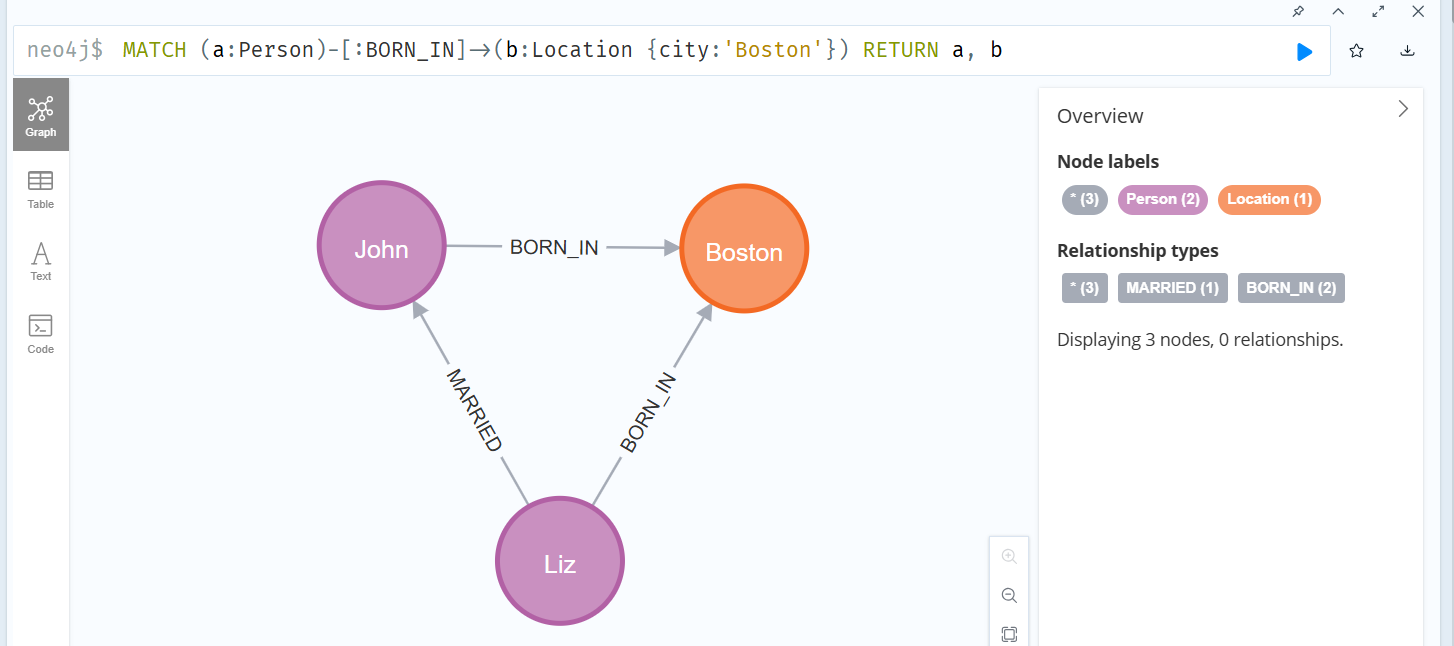
Task: Switch to Text view
Action: tap(41, 261)
